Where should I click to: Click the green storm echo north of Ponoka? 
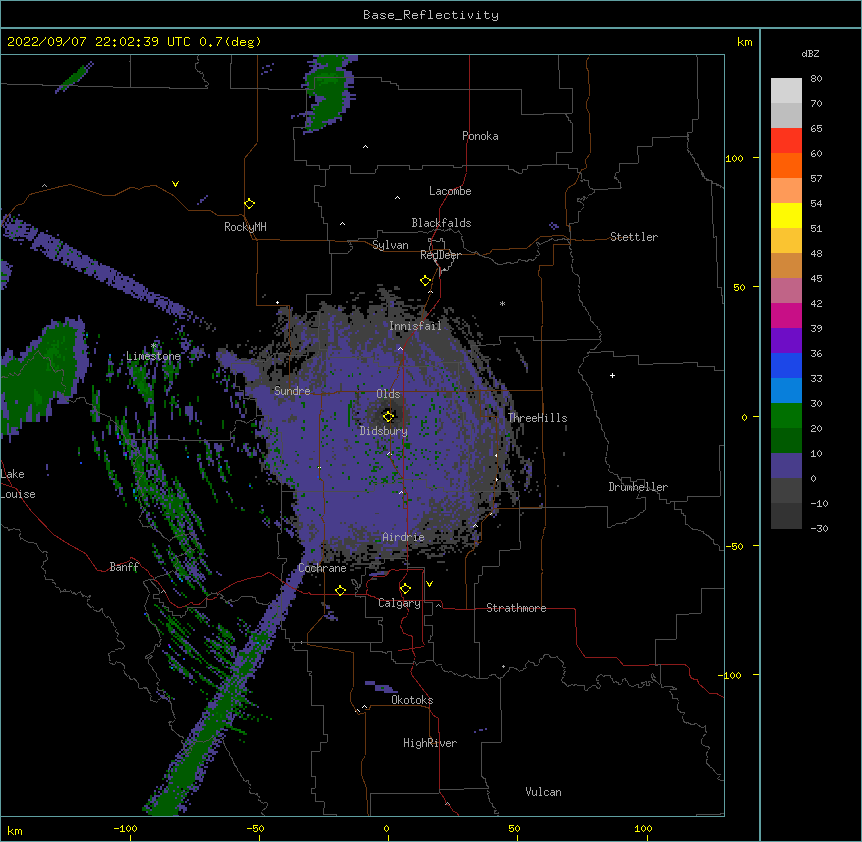327,93
